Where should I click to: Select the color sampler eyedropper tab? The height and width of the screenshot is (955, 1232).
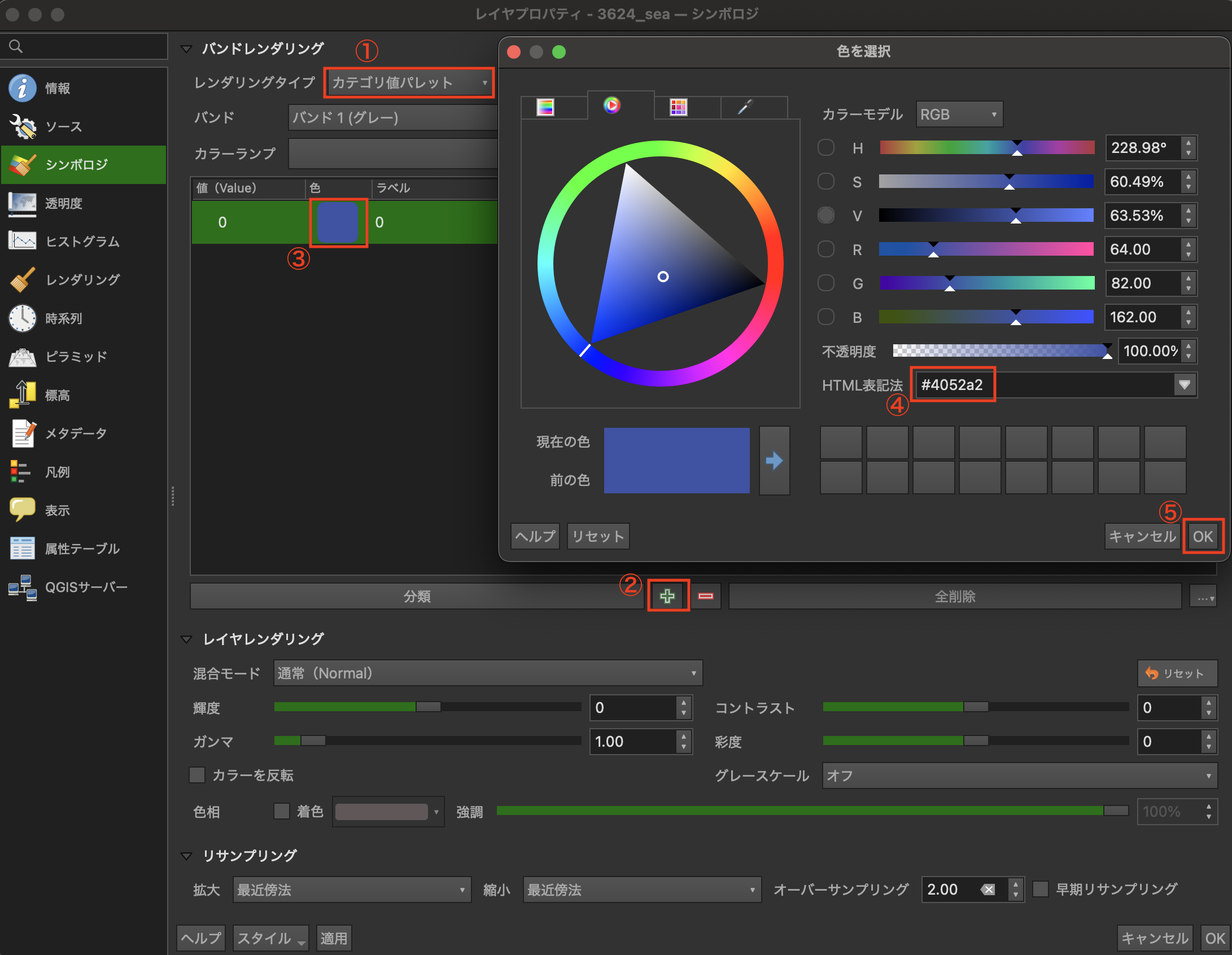(x=746, y=107)
